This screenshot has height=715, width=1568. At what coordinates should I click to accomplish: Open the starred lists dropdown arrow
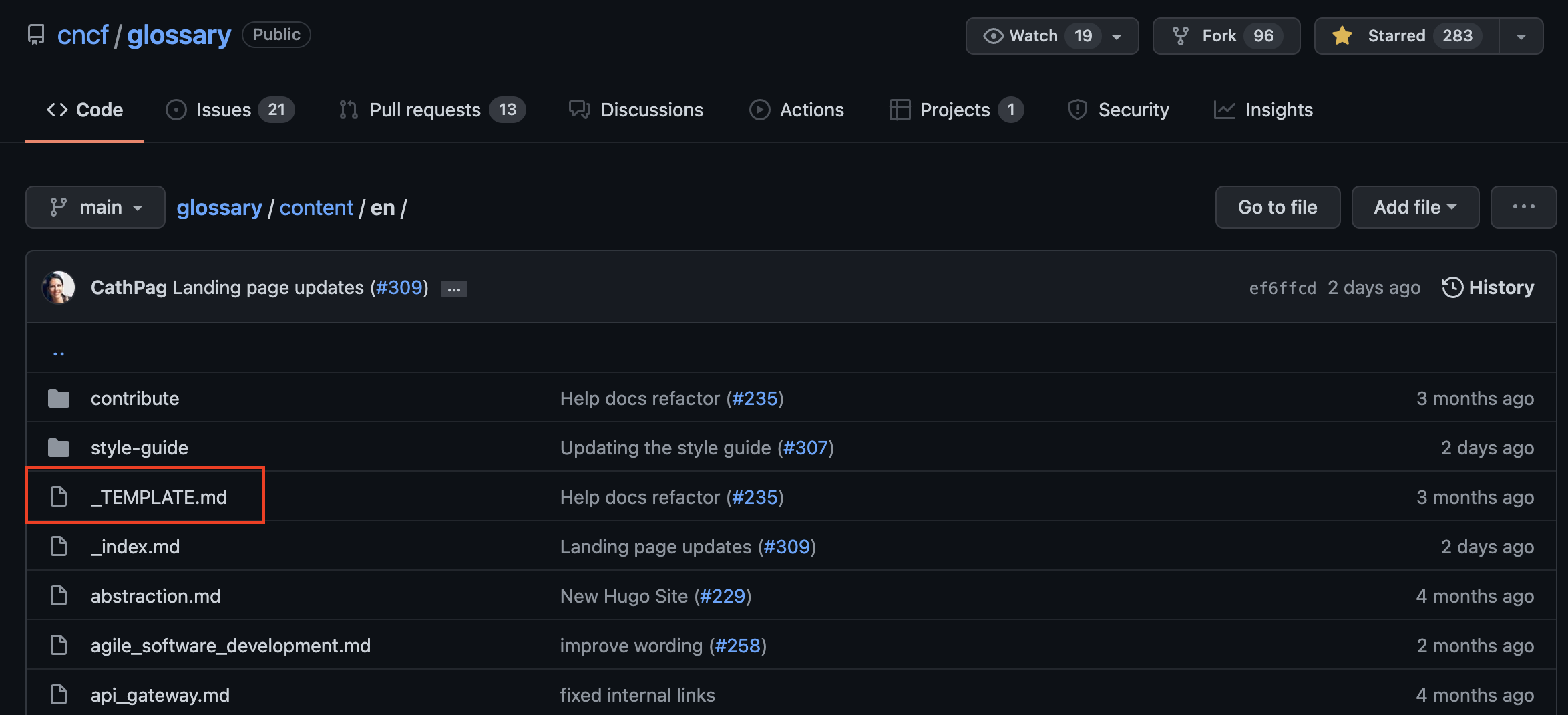tap(1521, 36)
